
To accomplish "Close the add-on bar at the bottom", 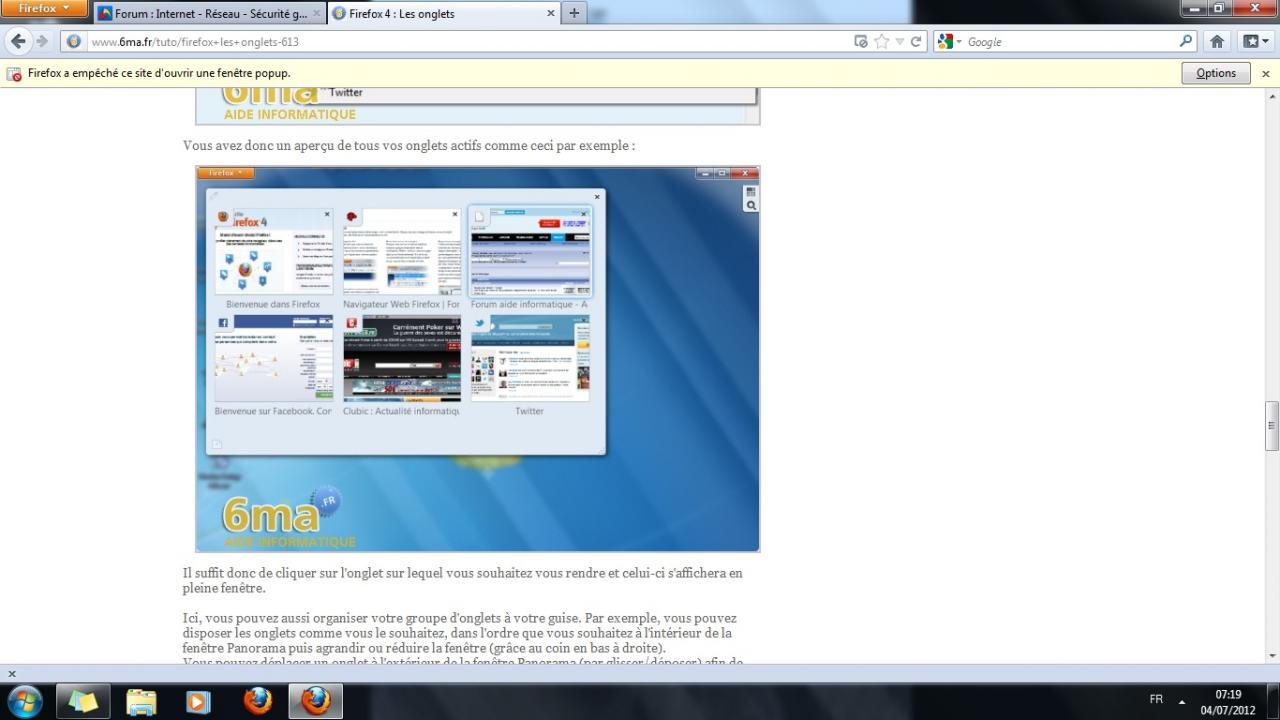I will point(12,674).
